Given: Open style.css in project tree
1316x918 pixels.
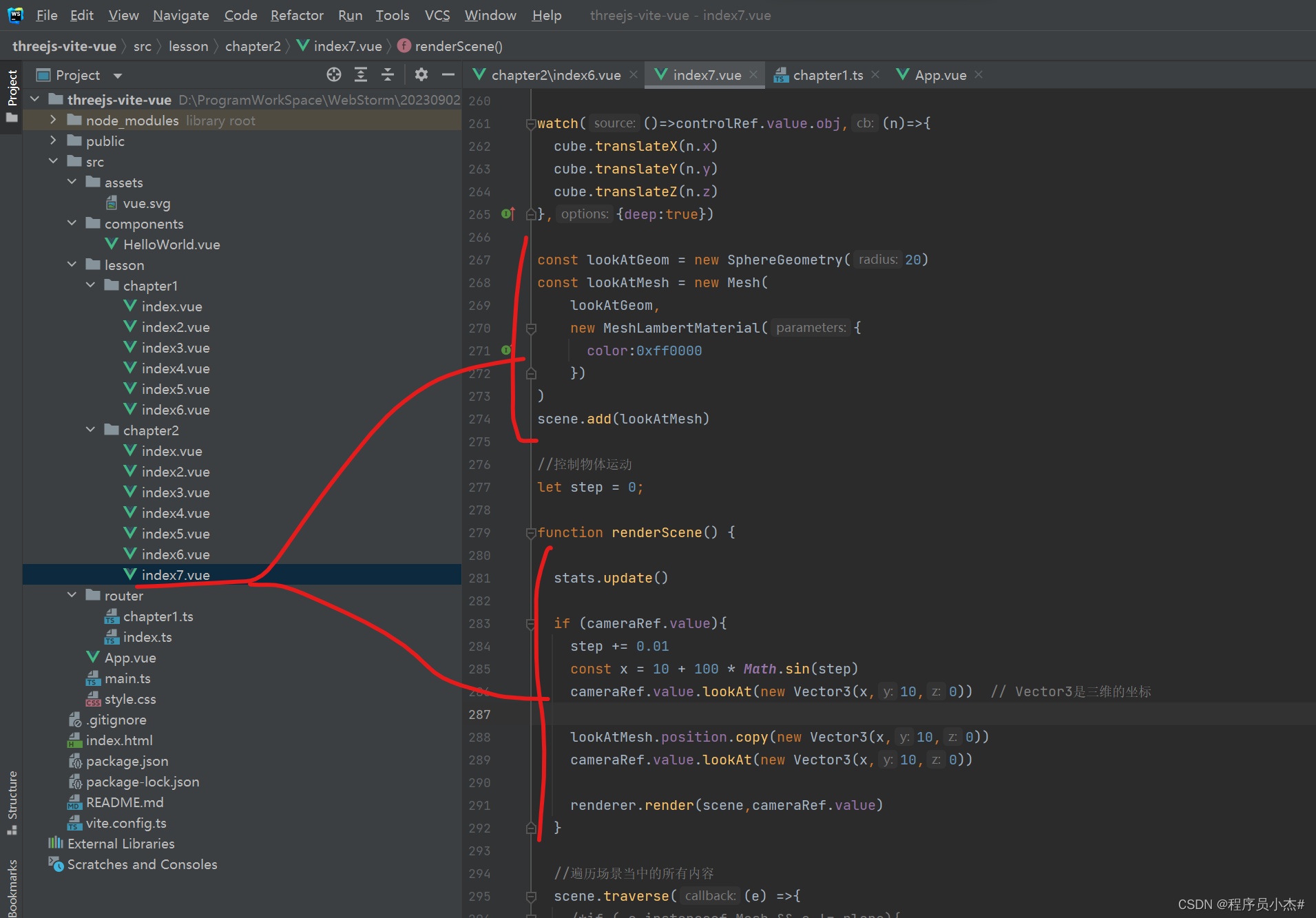Looking at the screenshot, I should [121, 699].
